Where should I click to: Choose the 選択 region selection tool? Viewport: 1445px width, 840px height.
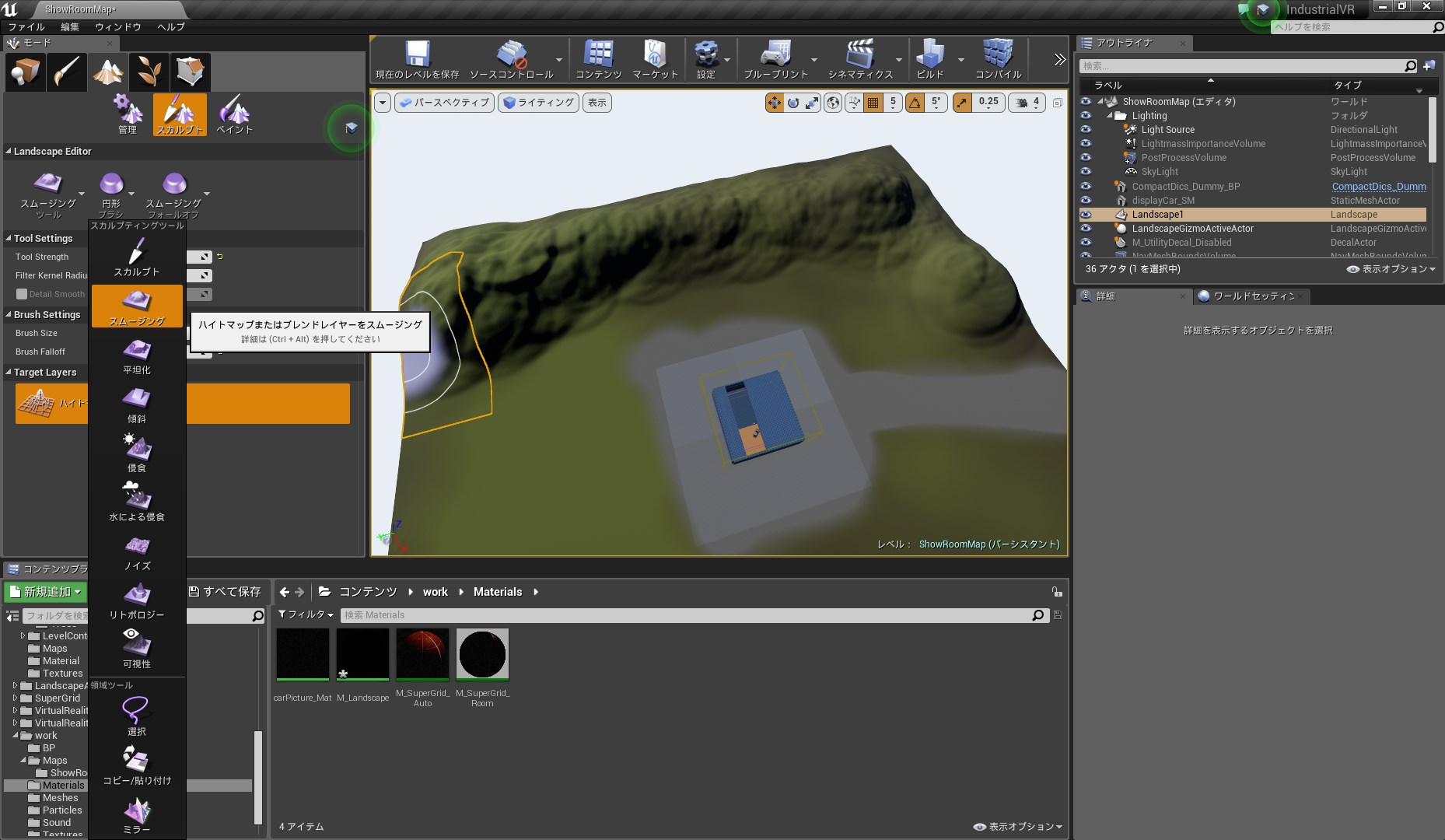pyautogui.click(x=137, y=717)
